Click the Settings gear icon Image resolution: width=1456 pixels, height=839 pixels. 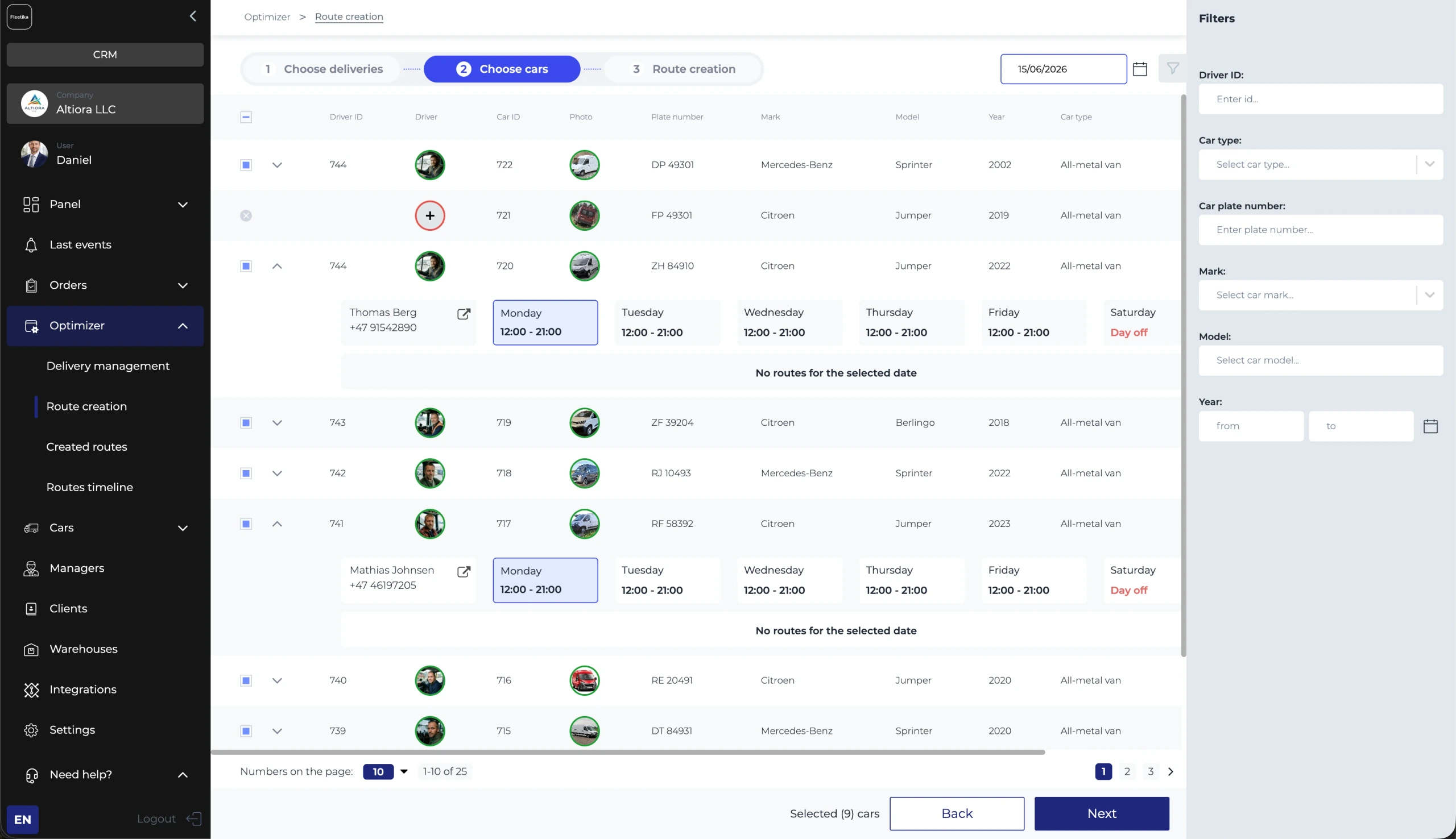(x=31, y=730)
